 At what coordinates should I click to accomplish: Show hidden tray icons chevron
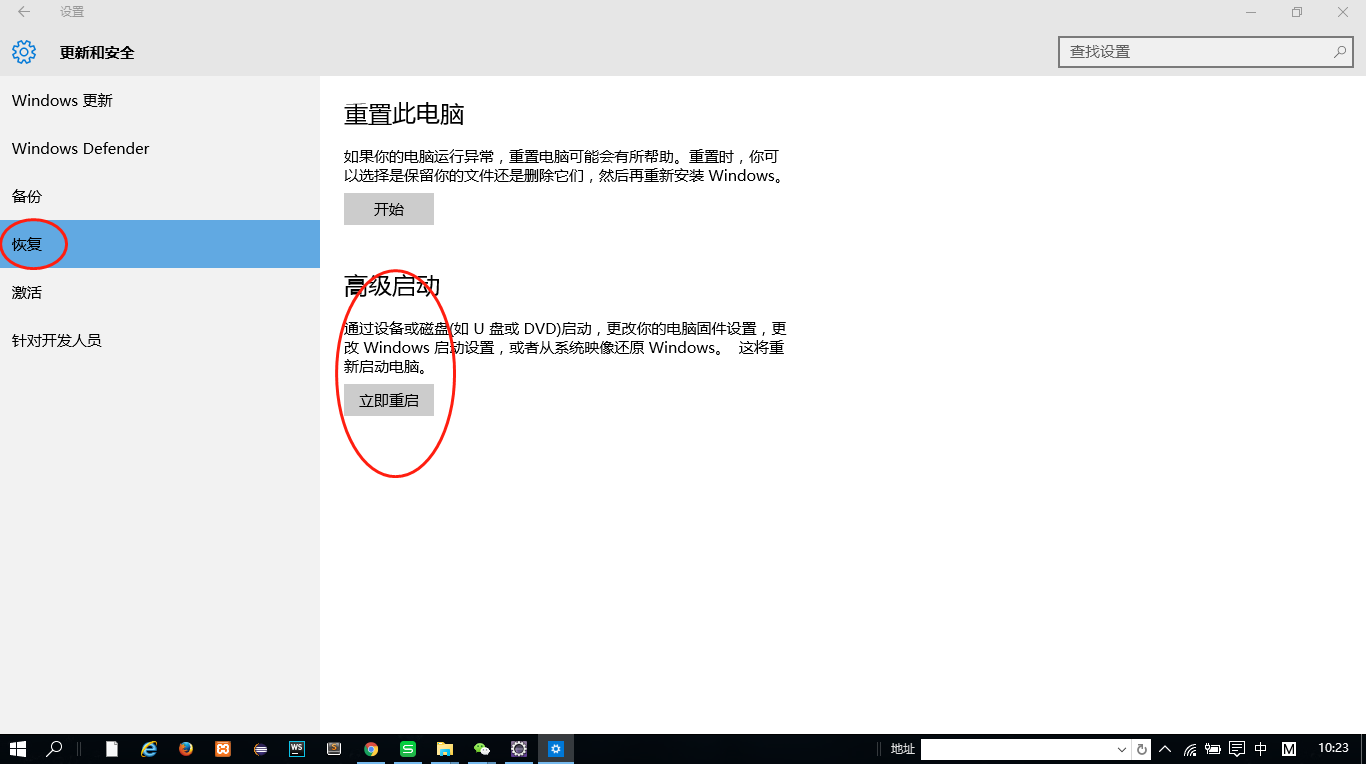1165,749
